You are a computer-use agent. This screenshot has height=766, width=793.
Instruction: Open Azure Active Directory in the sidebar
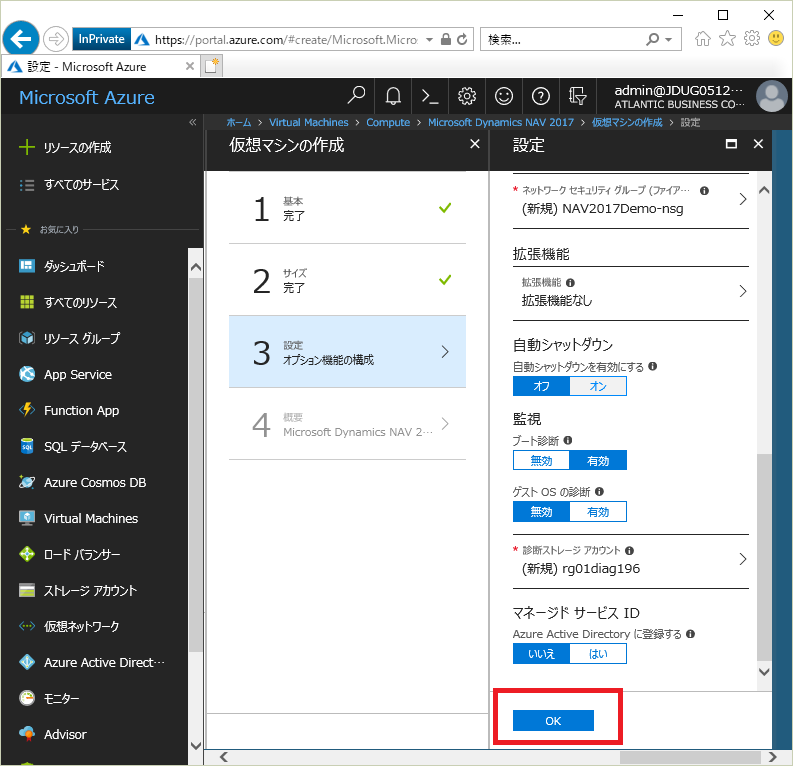tap(94, 662)
